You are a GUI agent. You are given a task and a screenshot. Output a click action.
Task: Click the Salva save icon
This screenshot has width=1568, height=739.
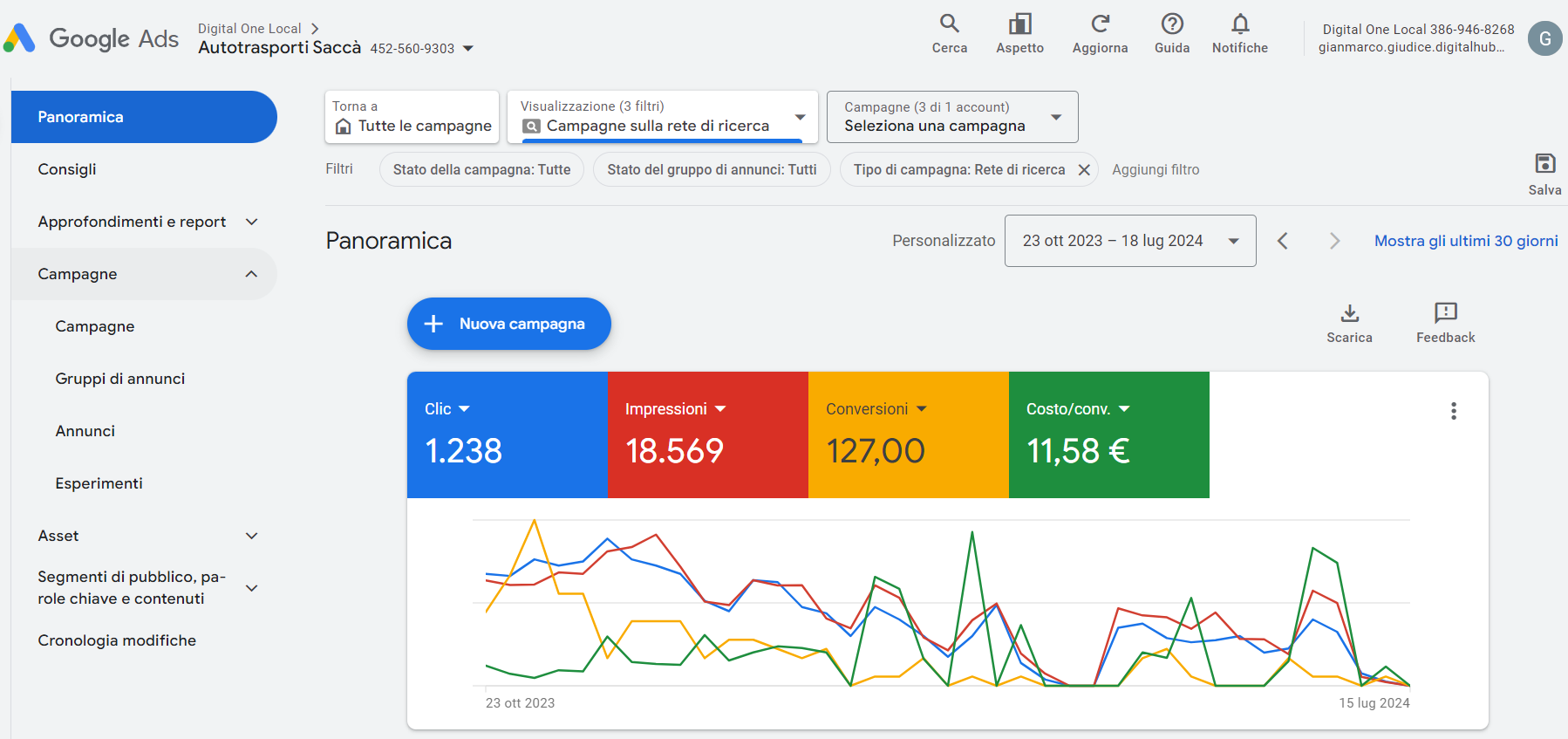1544,164
